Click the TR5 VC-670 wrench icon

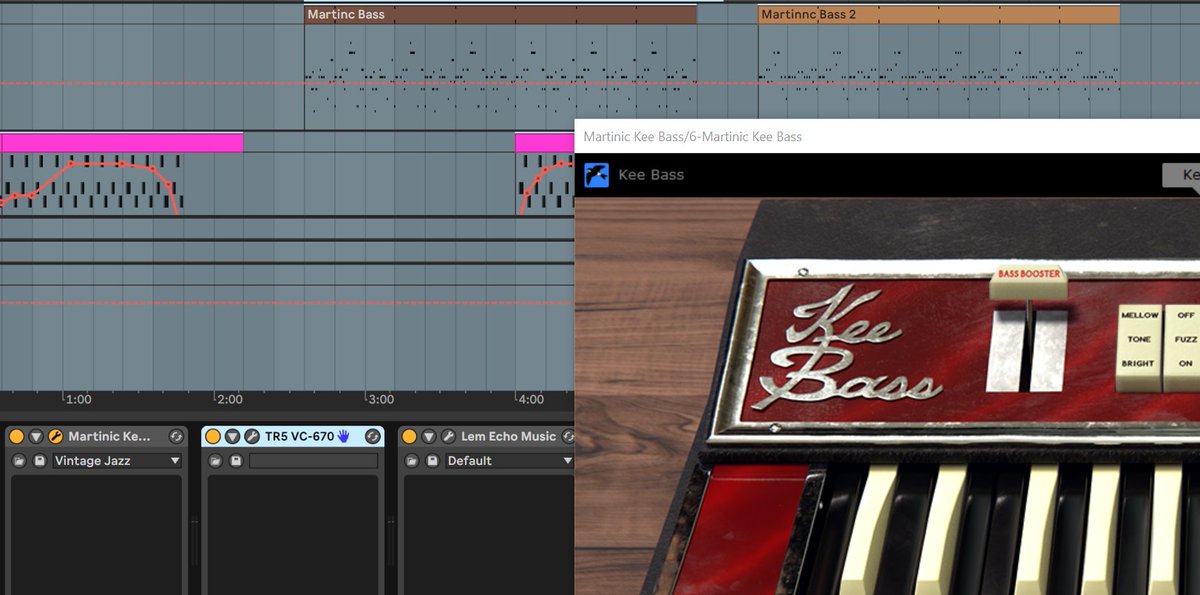click(252, 436)
